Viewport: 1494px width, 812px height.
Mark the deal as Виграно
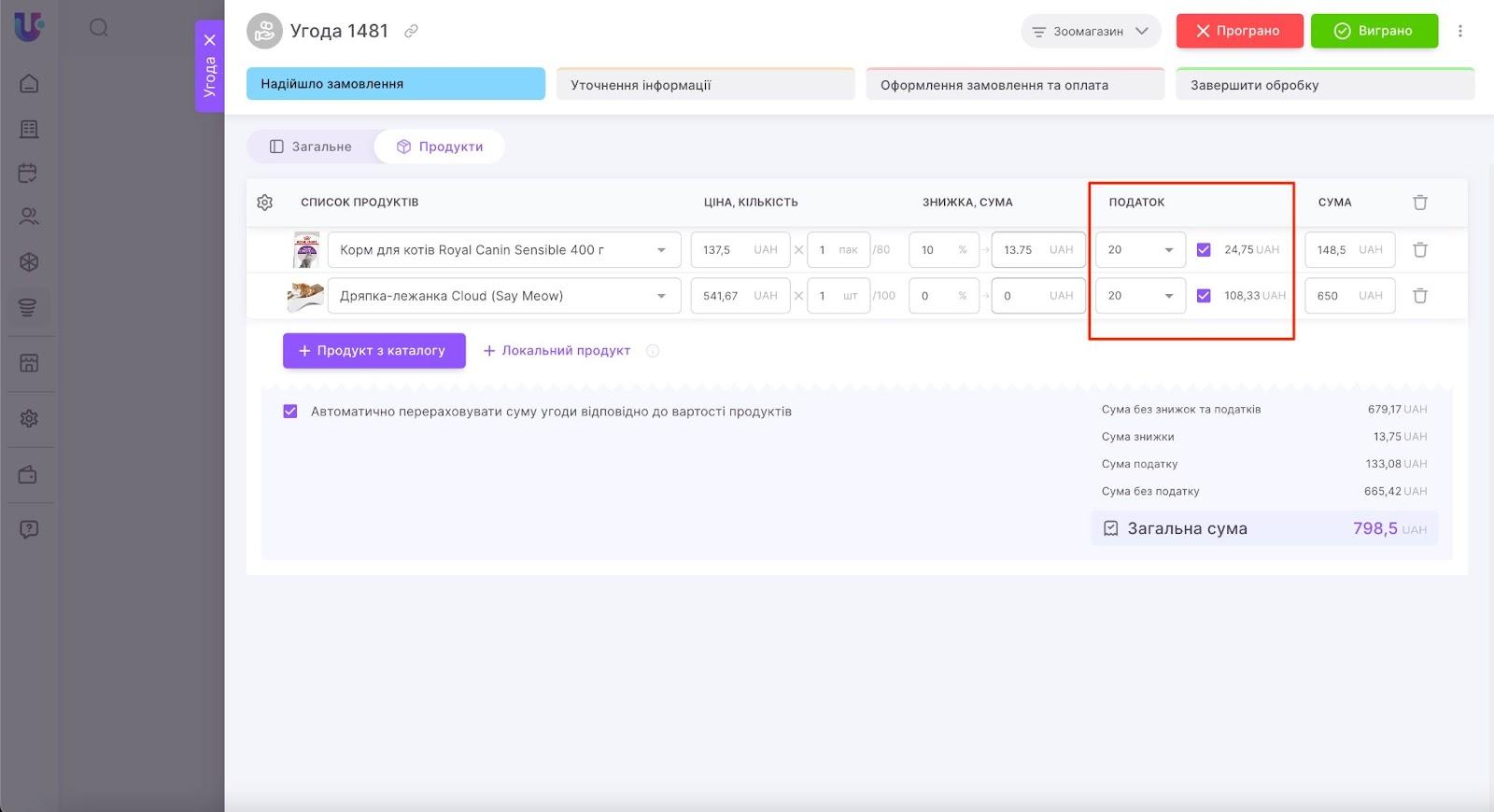[x=1374, y=31]
